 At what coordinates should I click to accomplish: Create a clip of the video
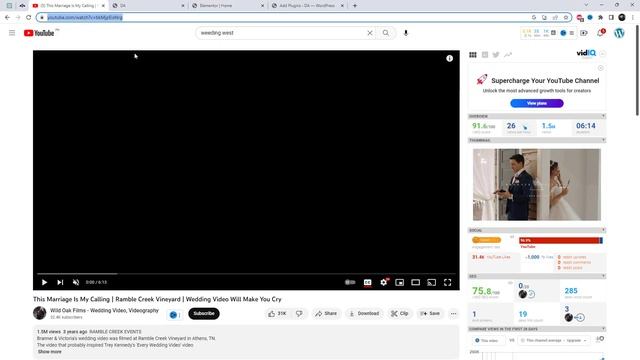(399, 313)
